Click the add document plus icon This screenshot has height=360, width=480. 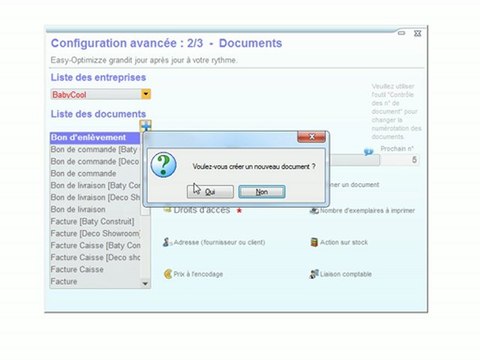coord(146,126)
